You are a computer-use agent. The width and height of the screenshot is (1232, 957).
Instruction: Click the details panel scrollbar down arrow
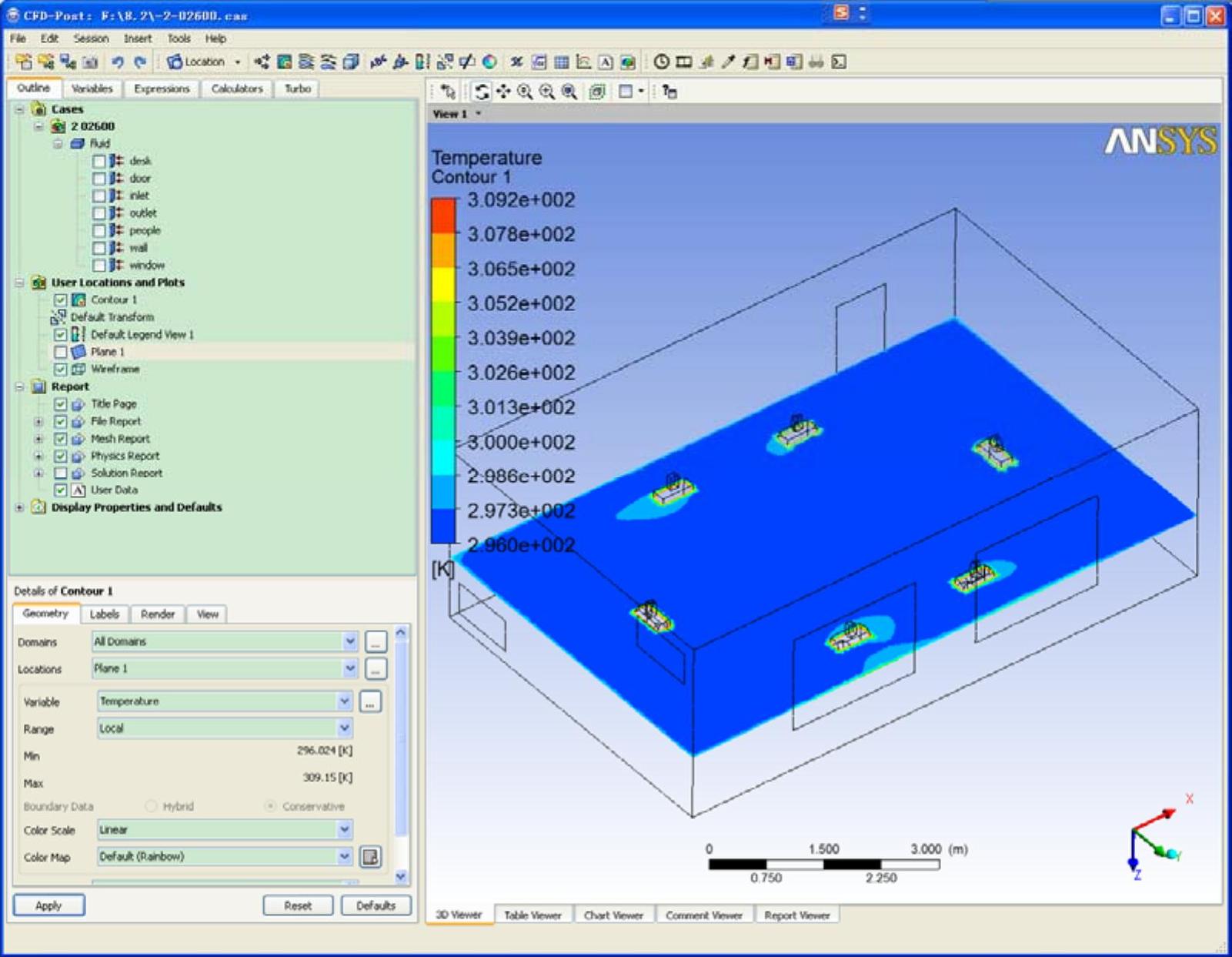(x=400, y=876)
